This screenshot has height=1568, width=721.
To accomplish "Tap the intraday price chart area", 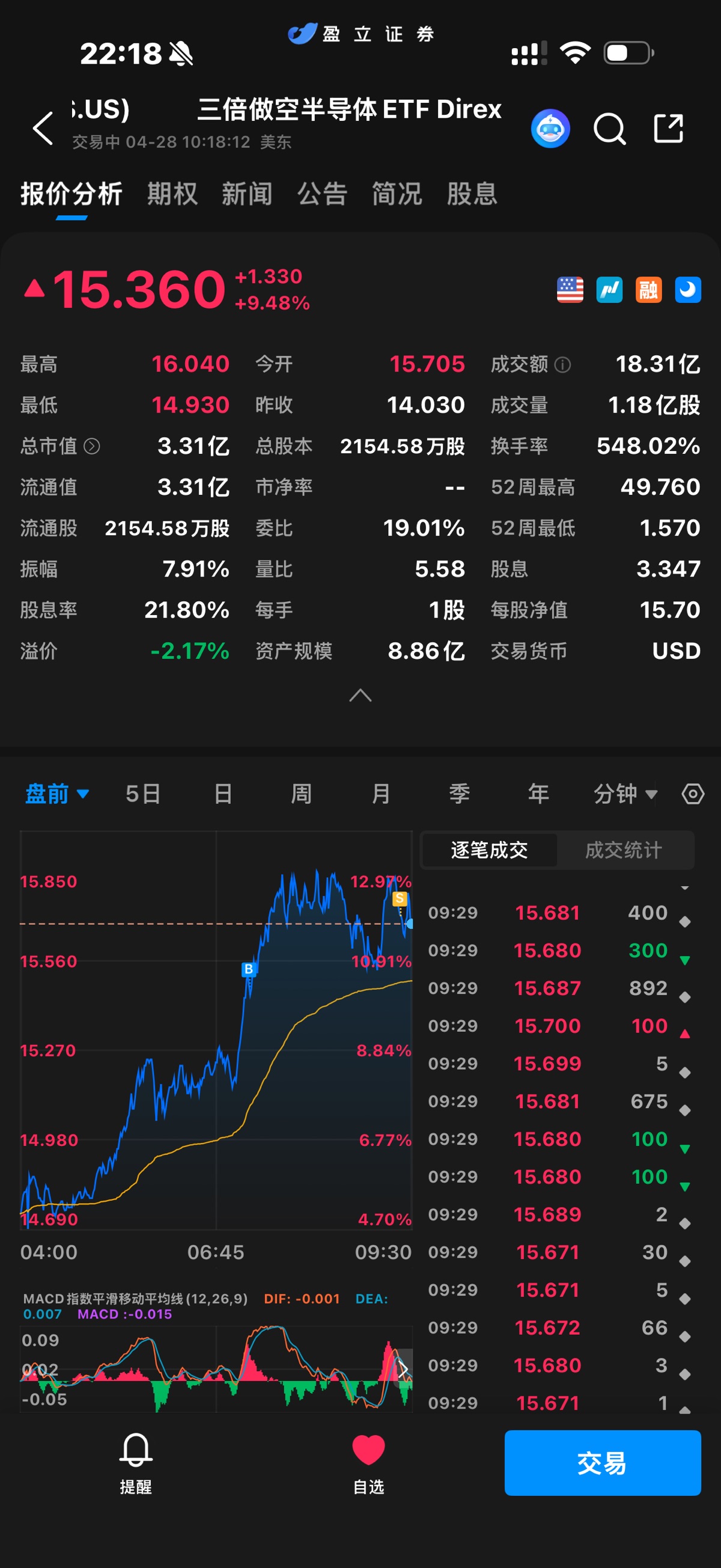I will (216, 1030).
